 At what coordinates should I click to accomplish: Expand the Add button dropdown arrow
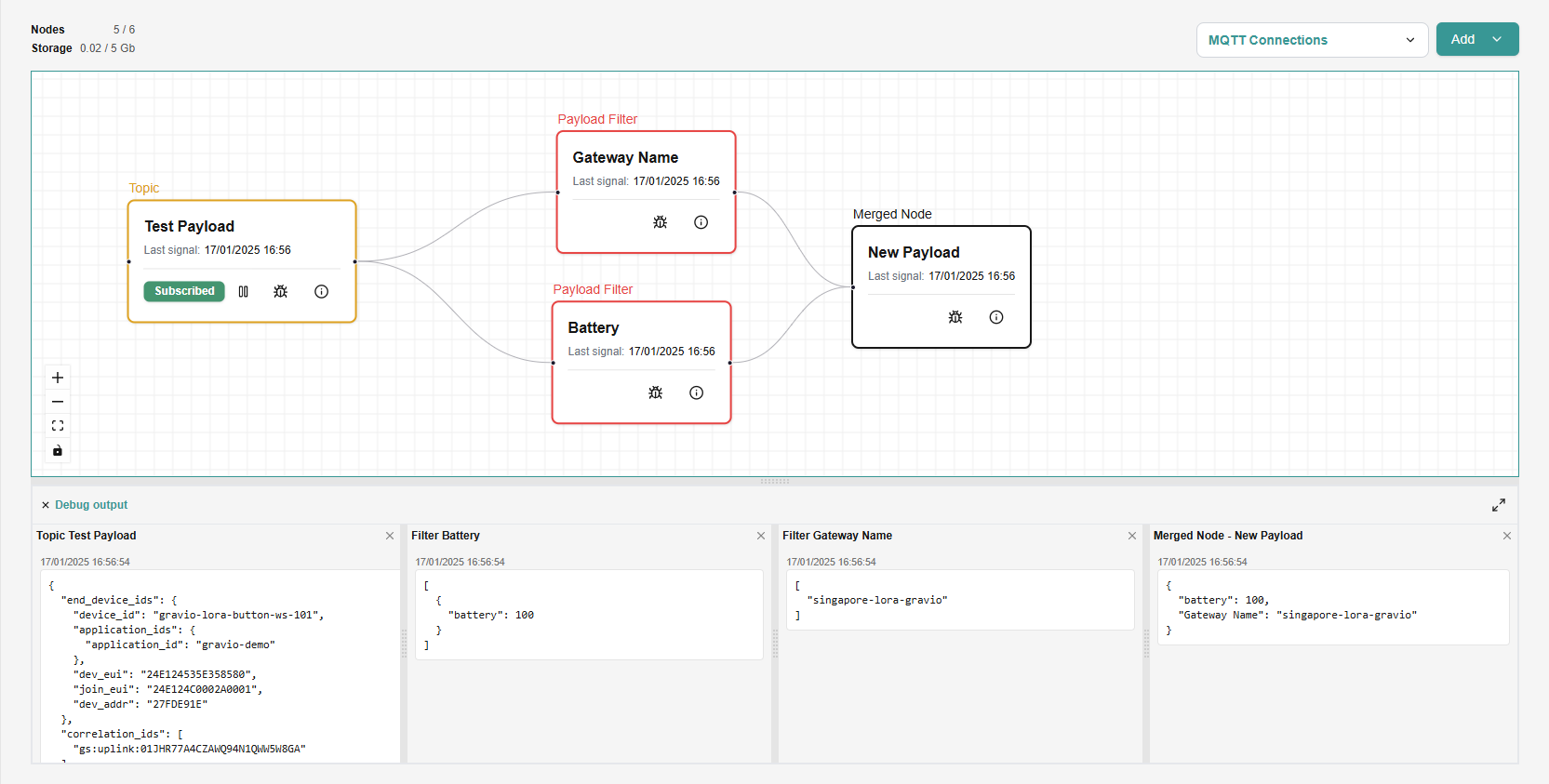(1497, 39)
